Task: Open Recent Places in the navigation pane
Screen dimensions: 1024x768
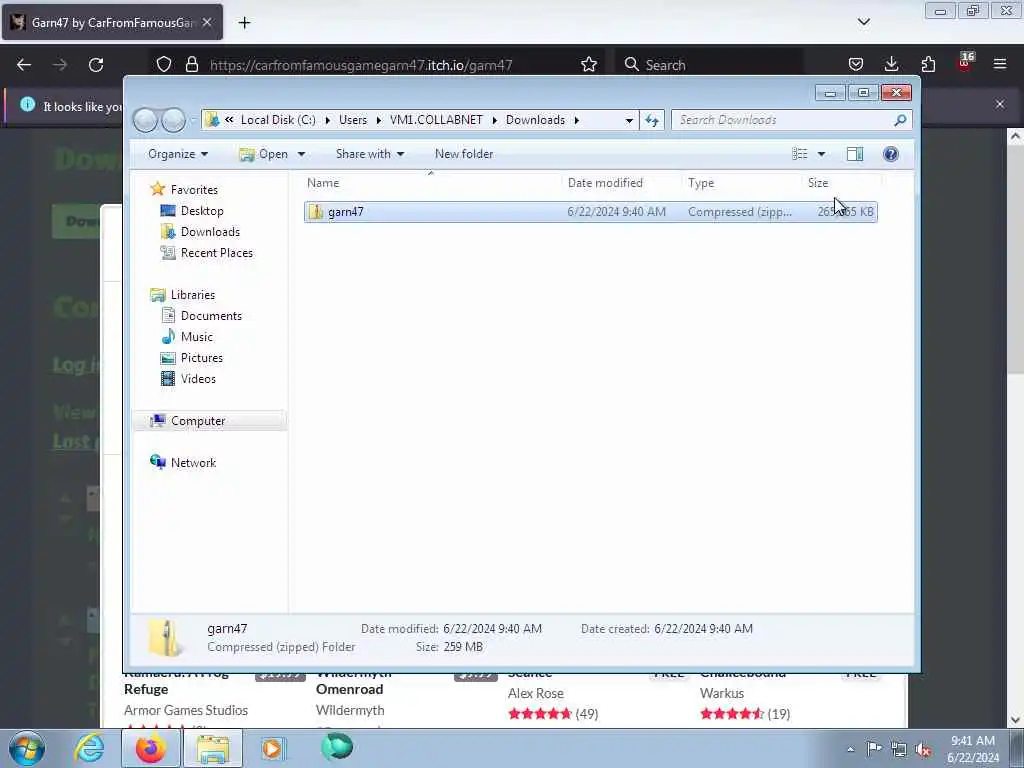Action: [216, 253]
